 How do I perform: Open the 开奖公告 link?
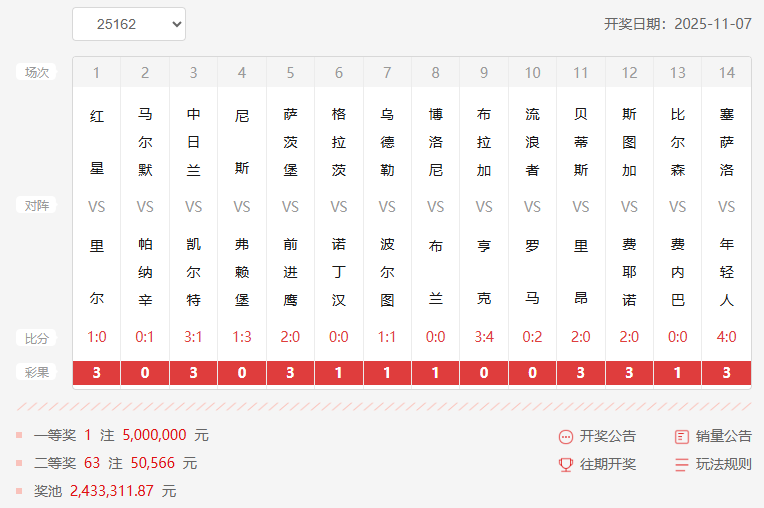click(608, 436)
